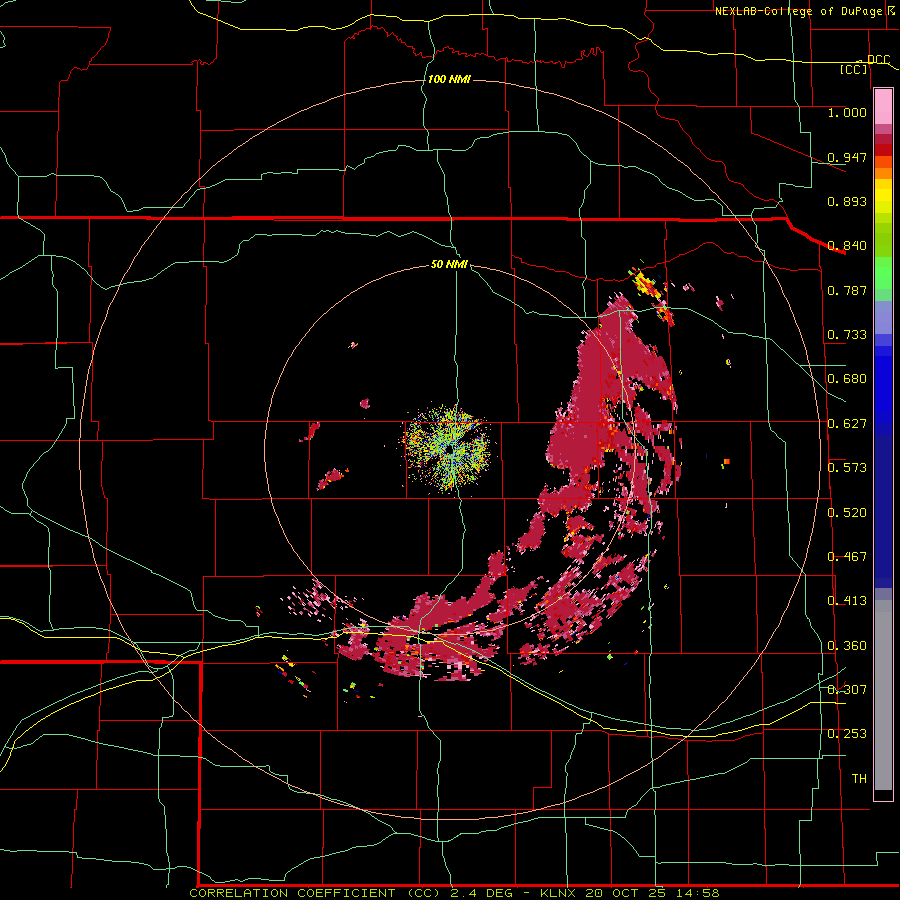900x900 pixels.
Task: Click the 50 NMI range ring label
Action: pyautogui.click(x=449, y=264)
